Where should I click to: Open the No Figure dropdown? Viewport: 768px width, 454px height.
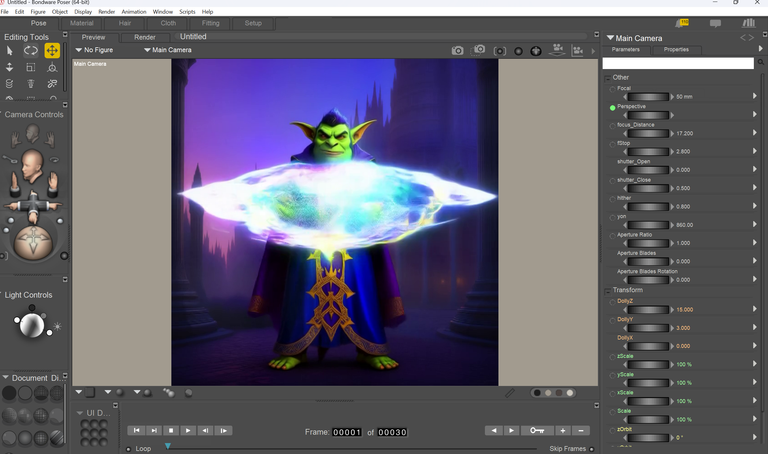(94, 50)
